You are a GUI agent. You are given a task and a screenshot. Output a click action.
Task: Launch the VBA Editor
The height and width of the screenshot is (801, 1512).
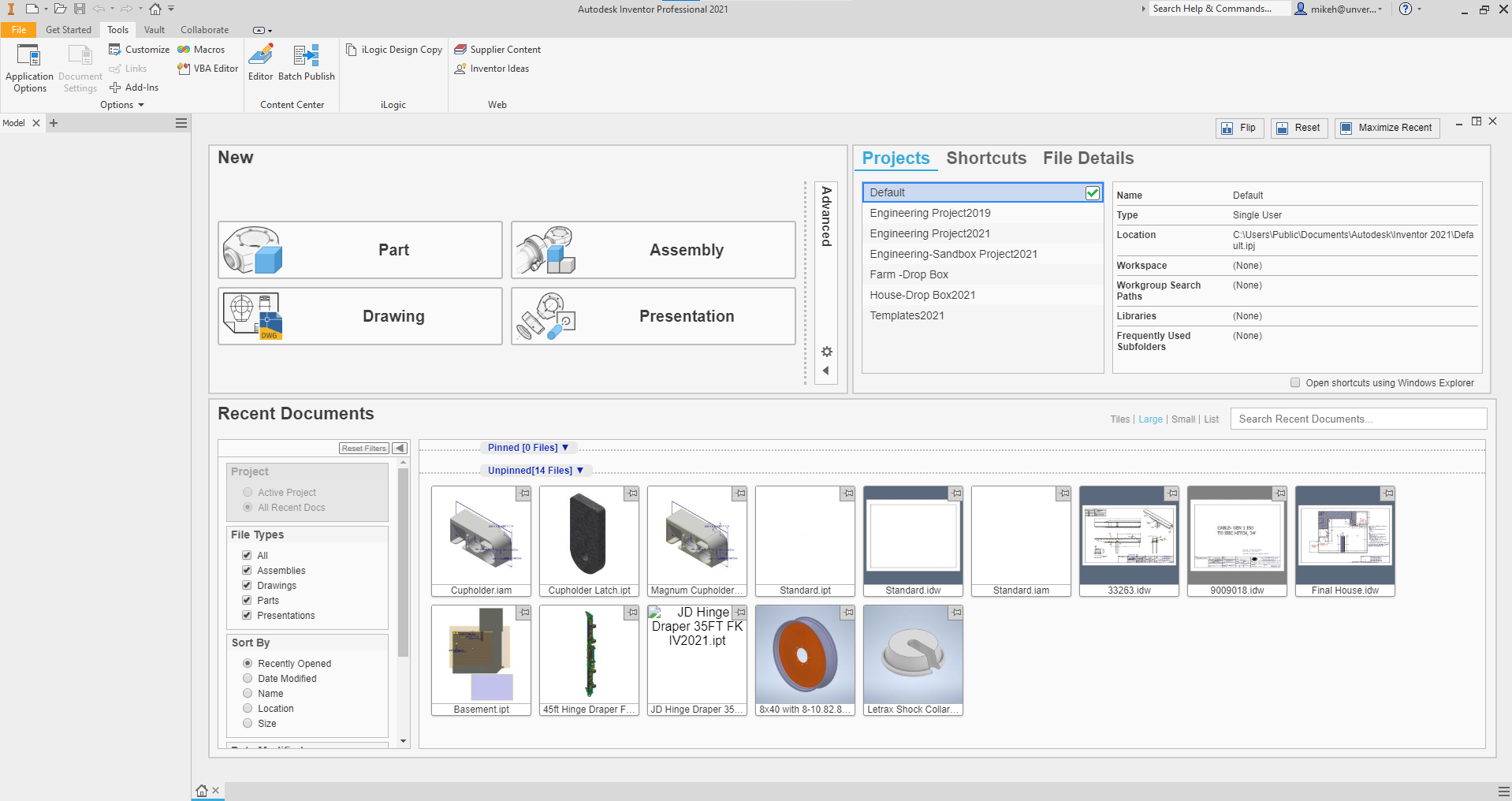(x=207, y=69)
